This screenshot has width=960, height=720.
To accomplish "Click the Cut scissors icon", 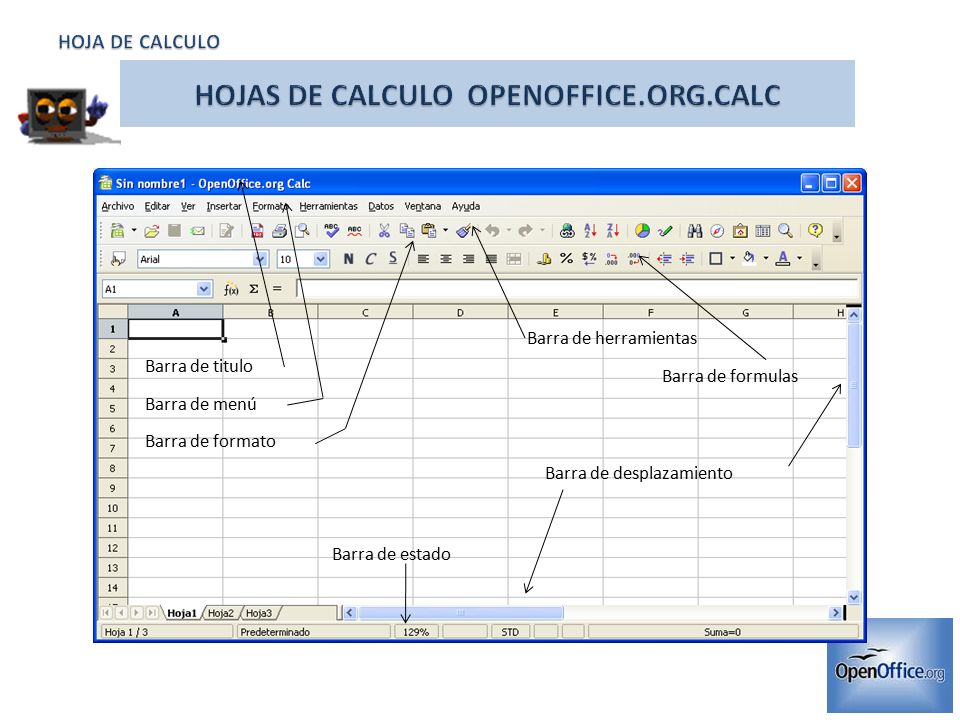I will [x=384, y=231].
